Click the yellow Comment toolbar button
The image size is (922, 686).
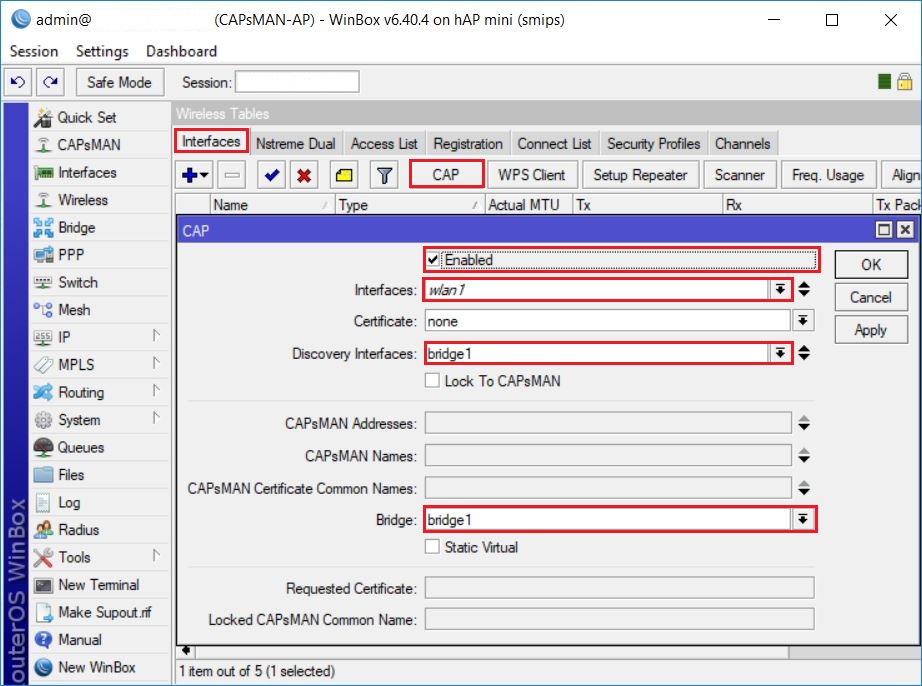click(x=344, y=175)
